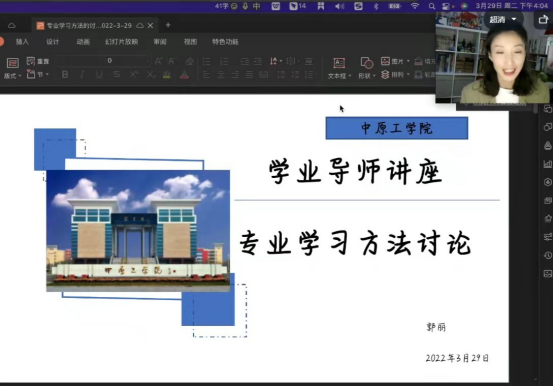The image size is (554, 386).
Task: Click the shape outline (轮廓) icon
Action: pos(418,75)
